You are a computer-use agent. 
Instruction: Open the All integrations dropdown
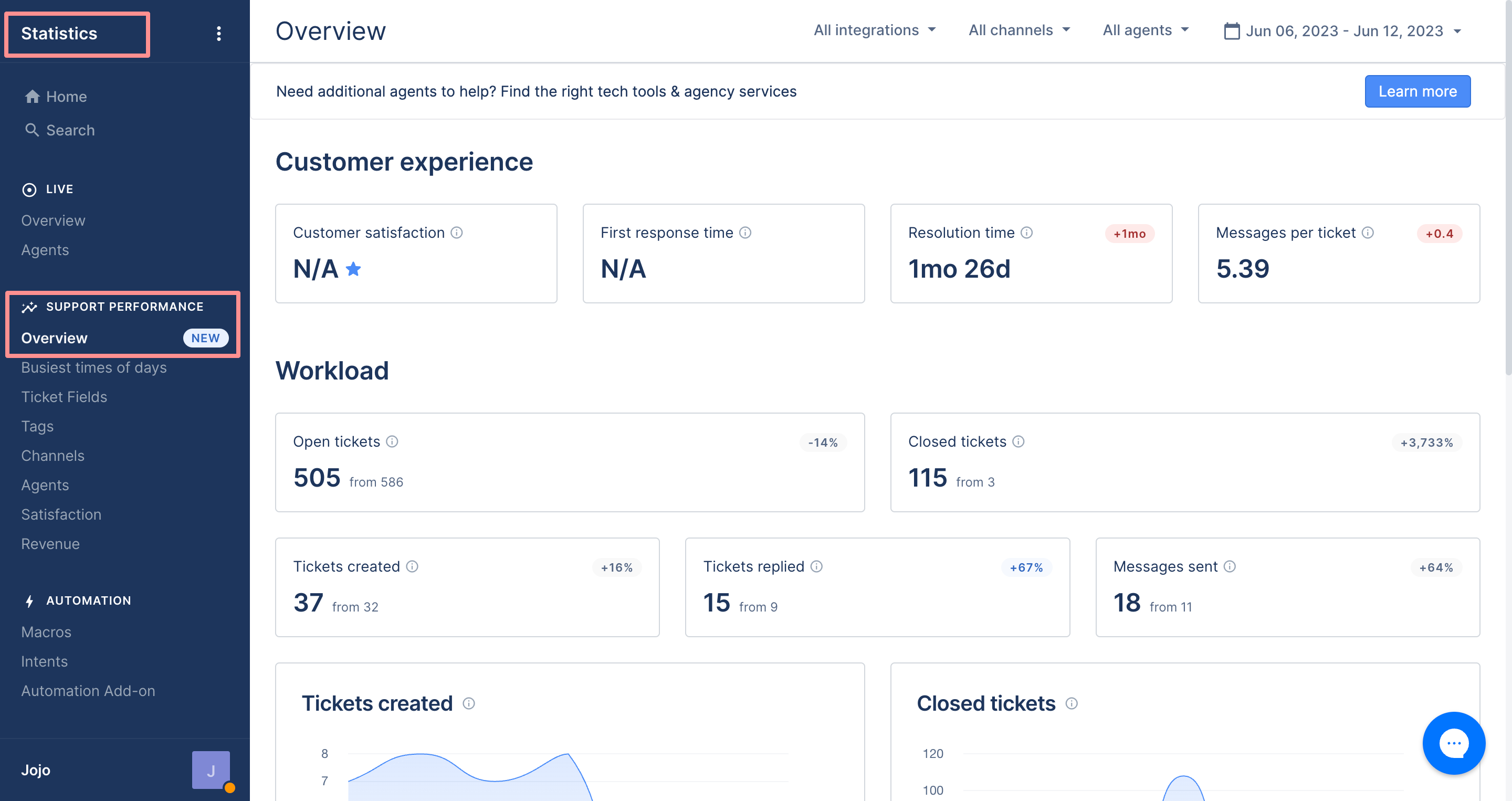875,30
